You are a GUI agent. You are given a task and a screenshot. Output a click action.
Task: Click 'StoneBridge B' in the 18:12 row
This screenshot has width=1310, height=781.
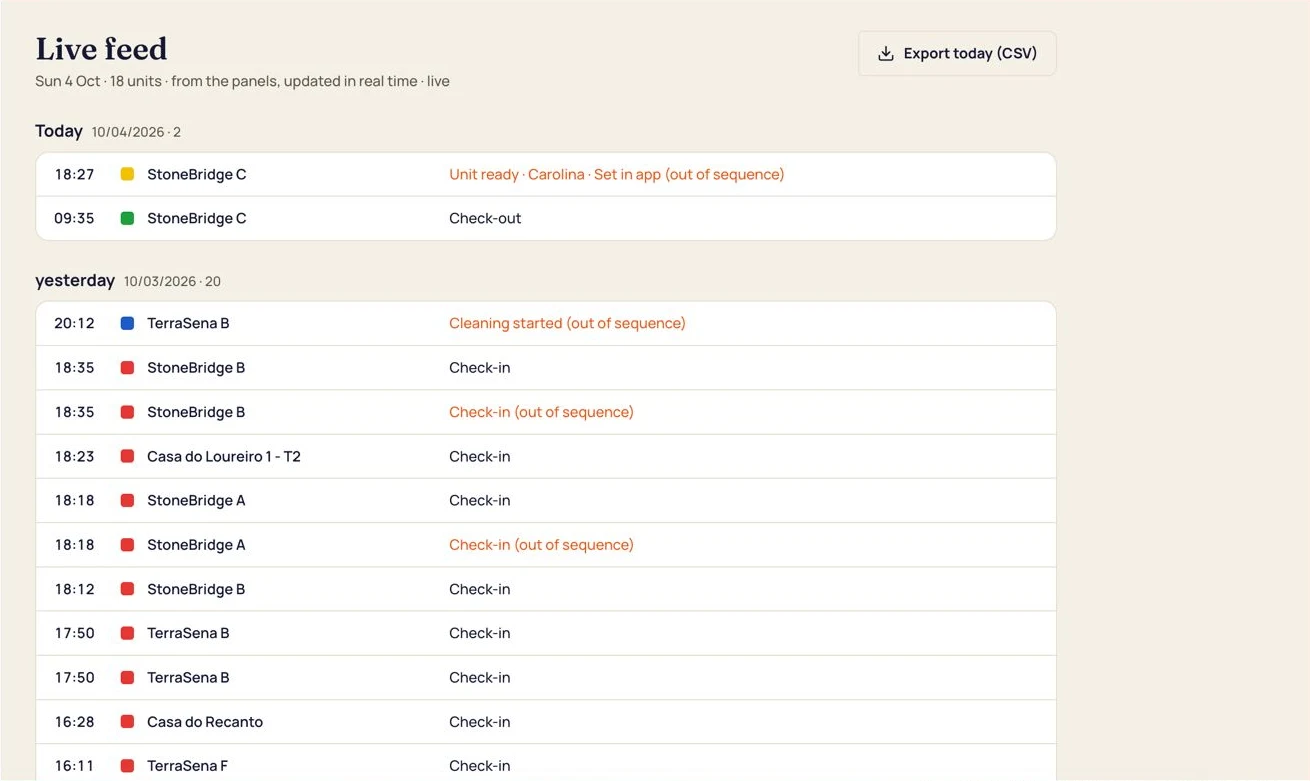pos(196,589)
